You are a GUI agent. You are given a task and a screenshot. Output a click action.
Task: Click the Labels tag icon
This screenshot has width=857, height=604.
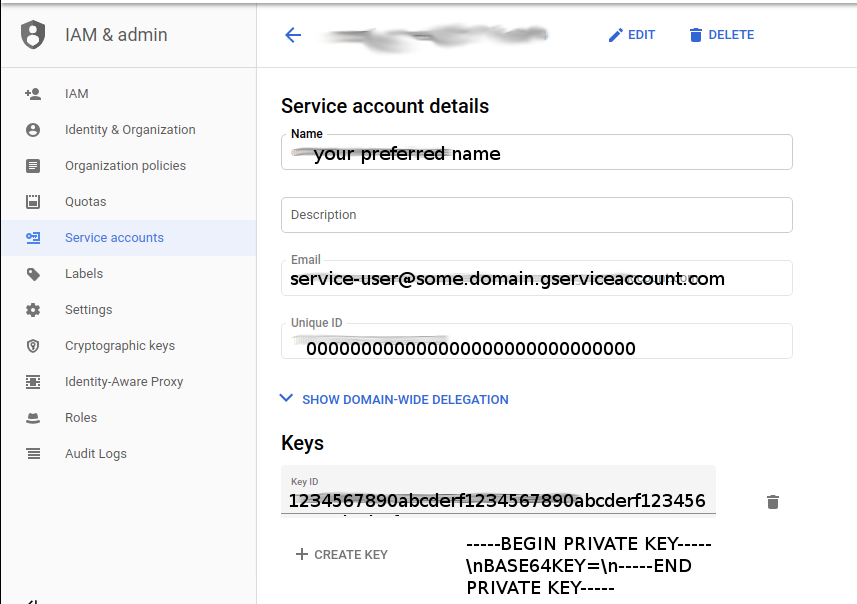33,274
